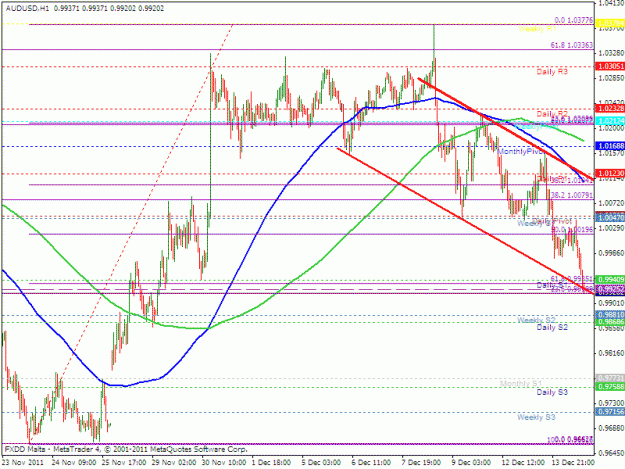The height and width of the screenshot is (469, 625).
Task: Click the upper red channel trendline
Action: point(505,129)
